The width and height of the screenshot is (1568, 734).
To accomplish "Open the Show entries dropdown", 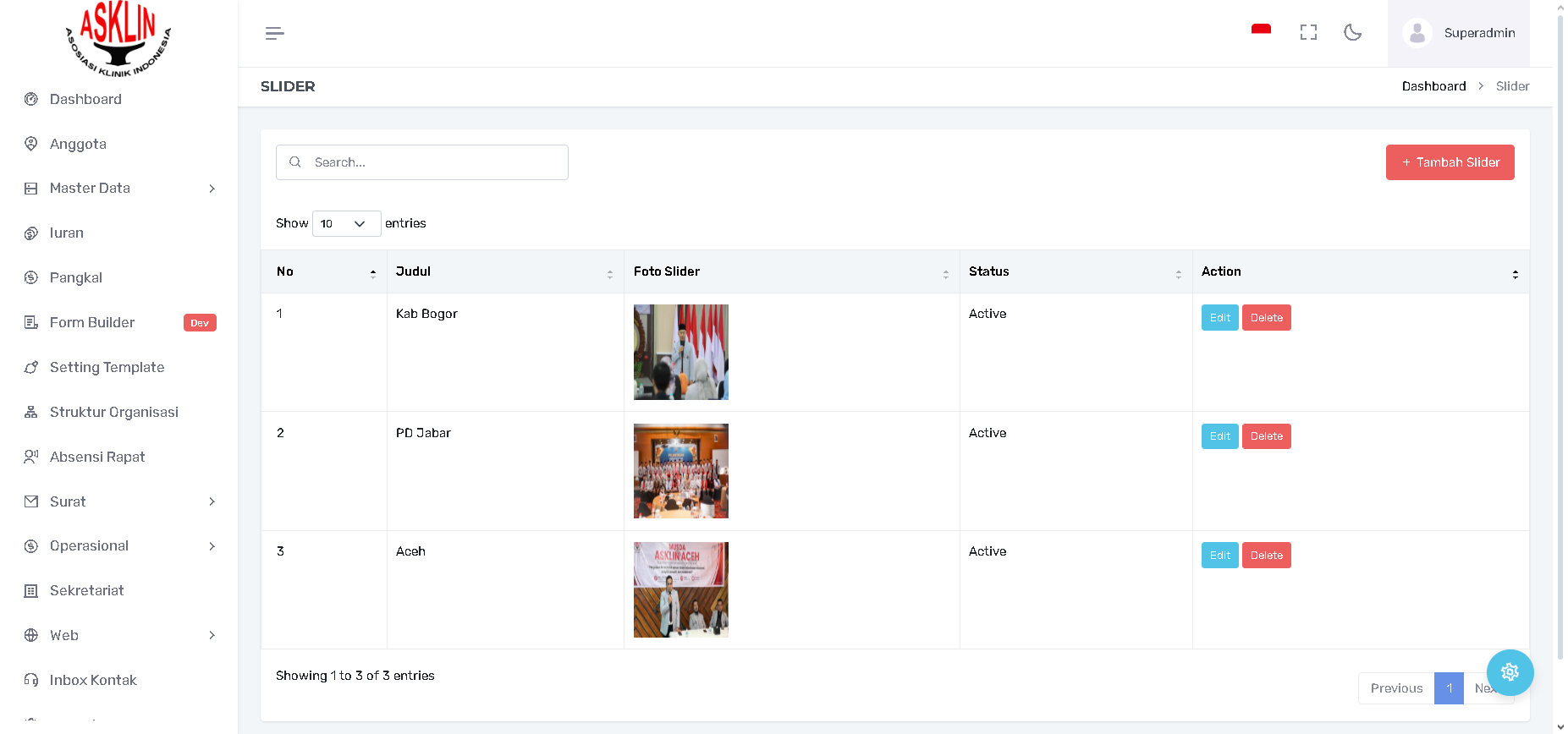I will [x=346, y=223].
